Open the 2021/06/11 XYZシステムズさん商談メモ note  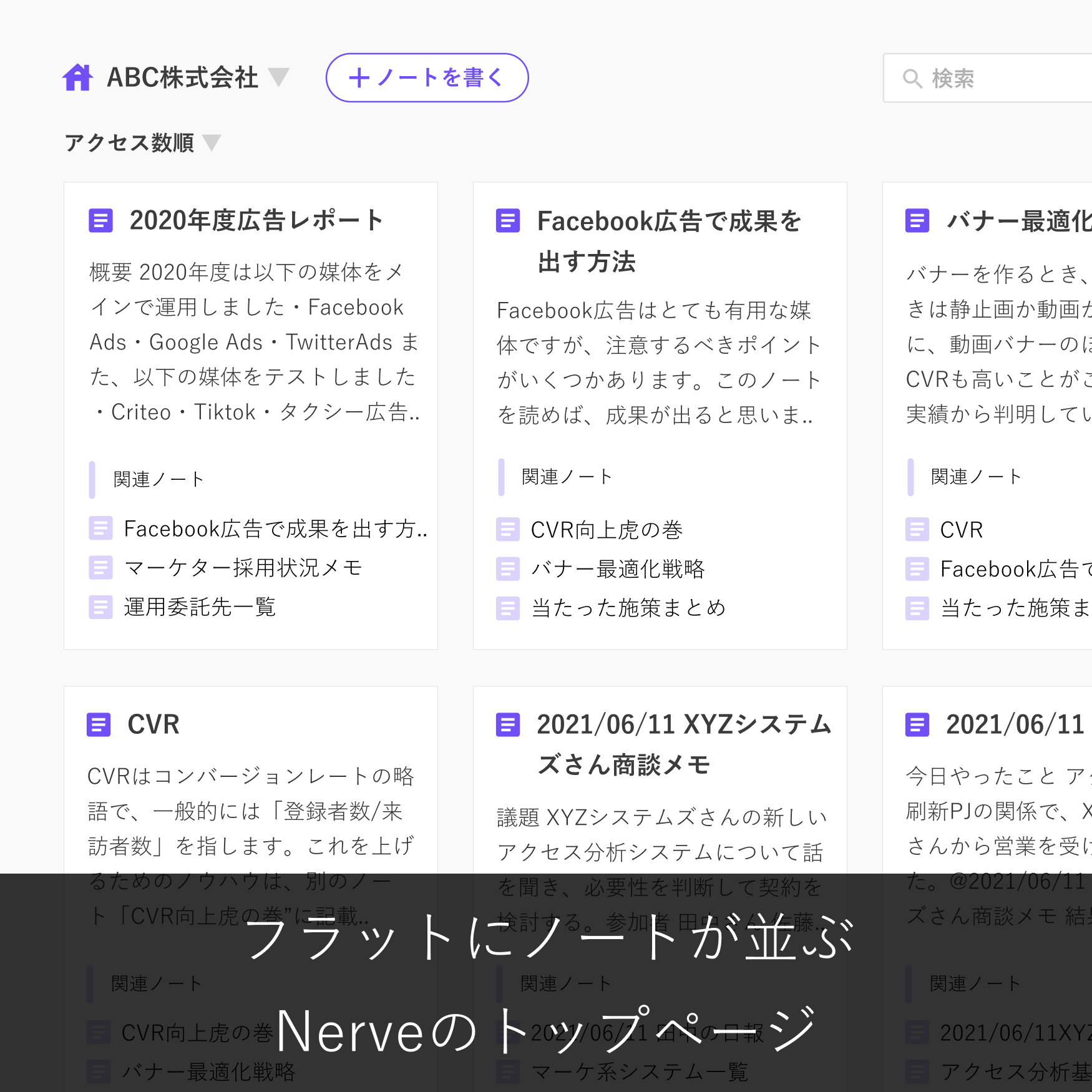[680, 743]
